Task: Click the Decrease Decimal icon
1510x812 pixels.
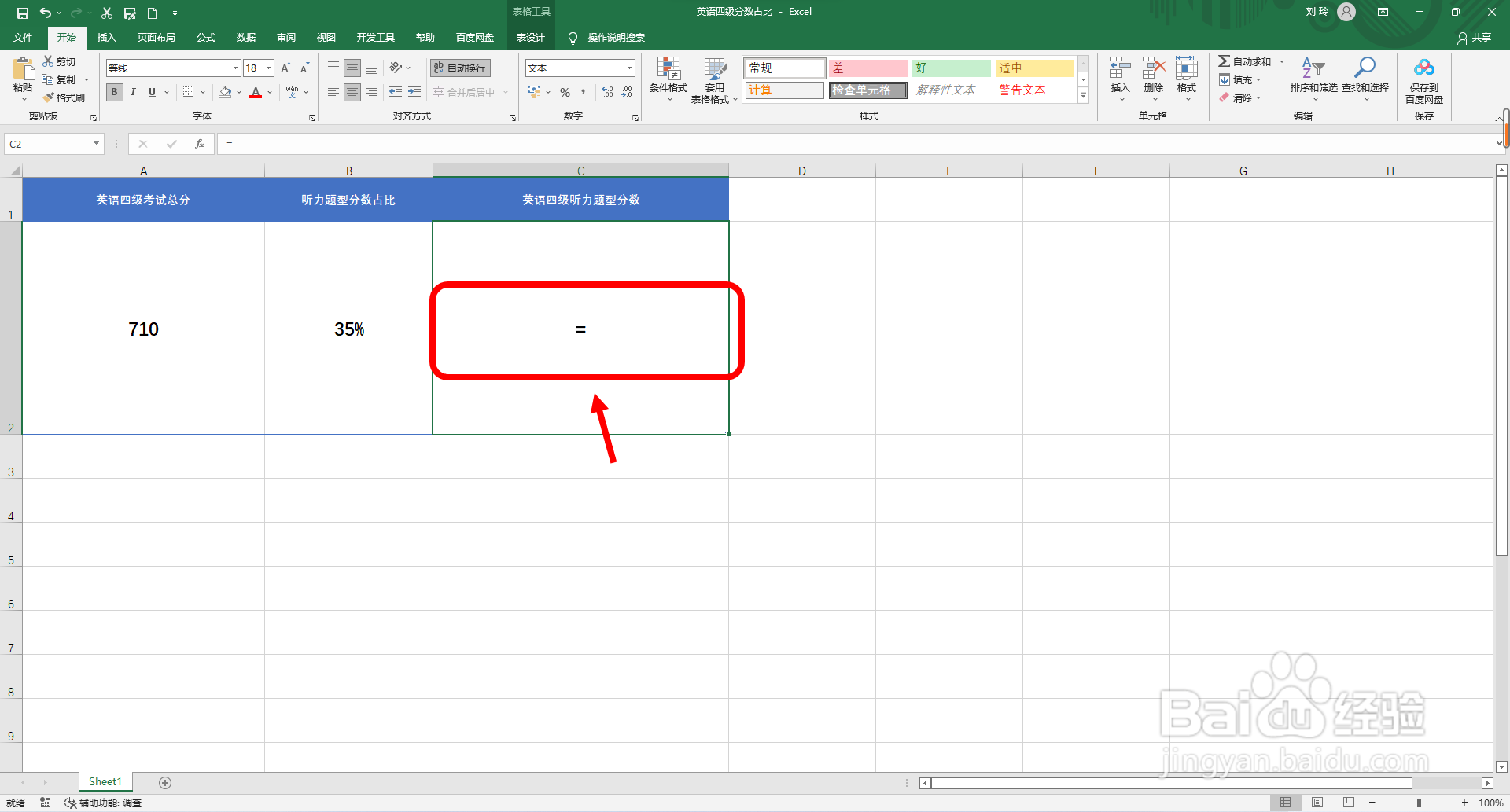Action: pyautogui.click(x=627, y=92)
